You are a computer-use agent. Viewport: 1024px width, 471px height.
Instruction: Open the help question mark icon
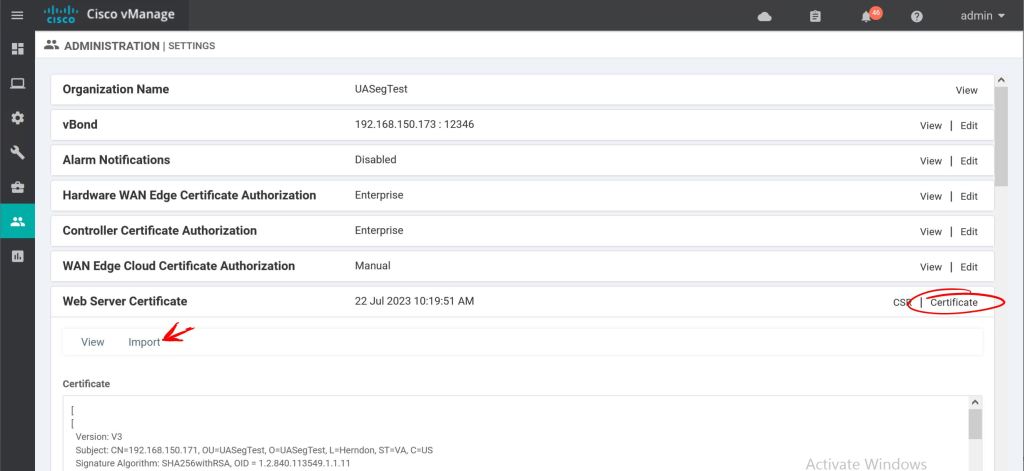click(x=917, y=16)
